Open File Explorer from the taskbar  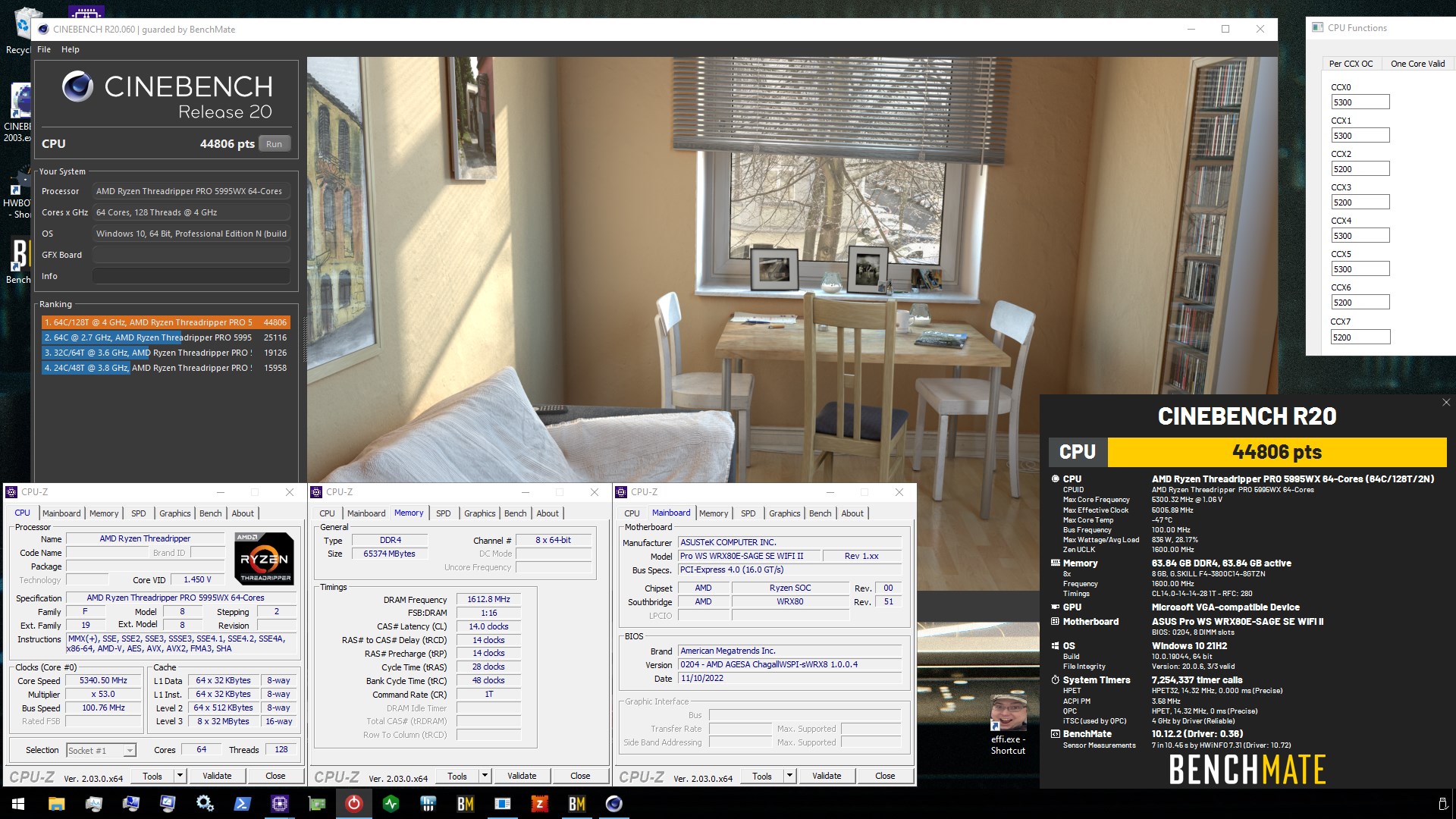[x=56, y=803]
